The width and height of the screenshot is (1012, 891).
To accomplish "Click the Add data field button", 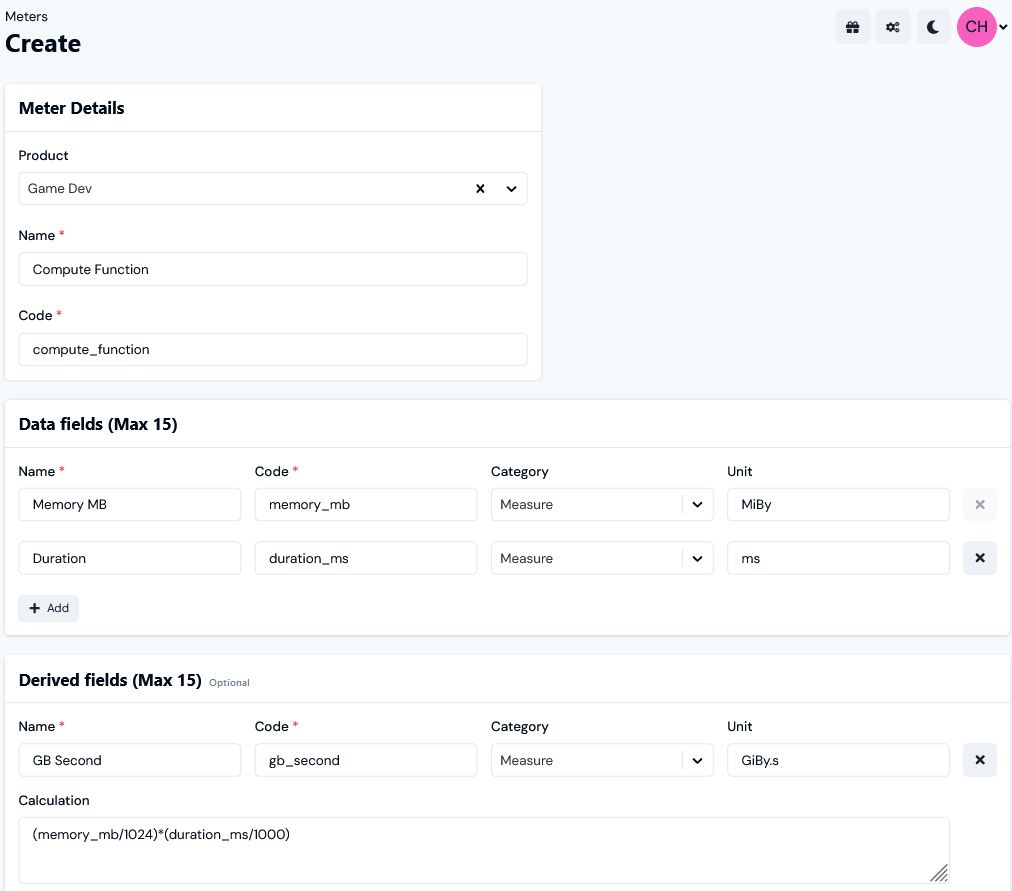I will point(48,608).
